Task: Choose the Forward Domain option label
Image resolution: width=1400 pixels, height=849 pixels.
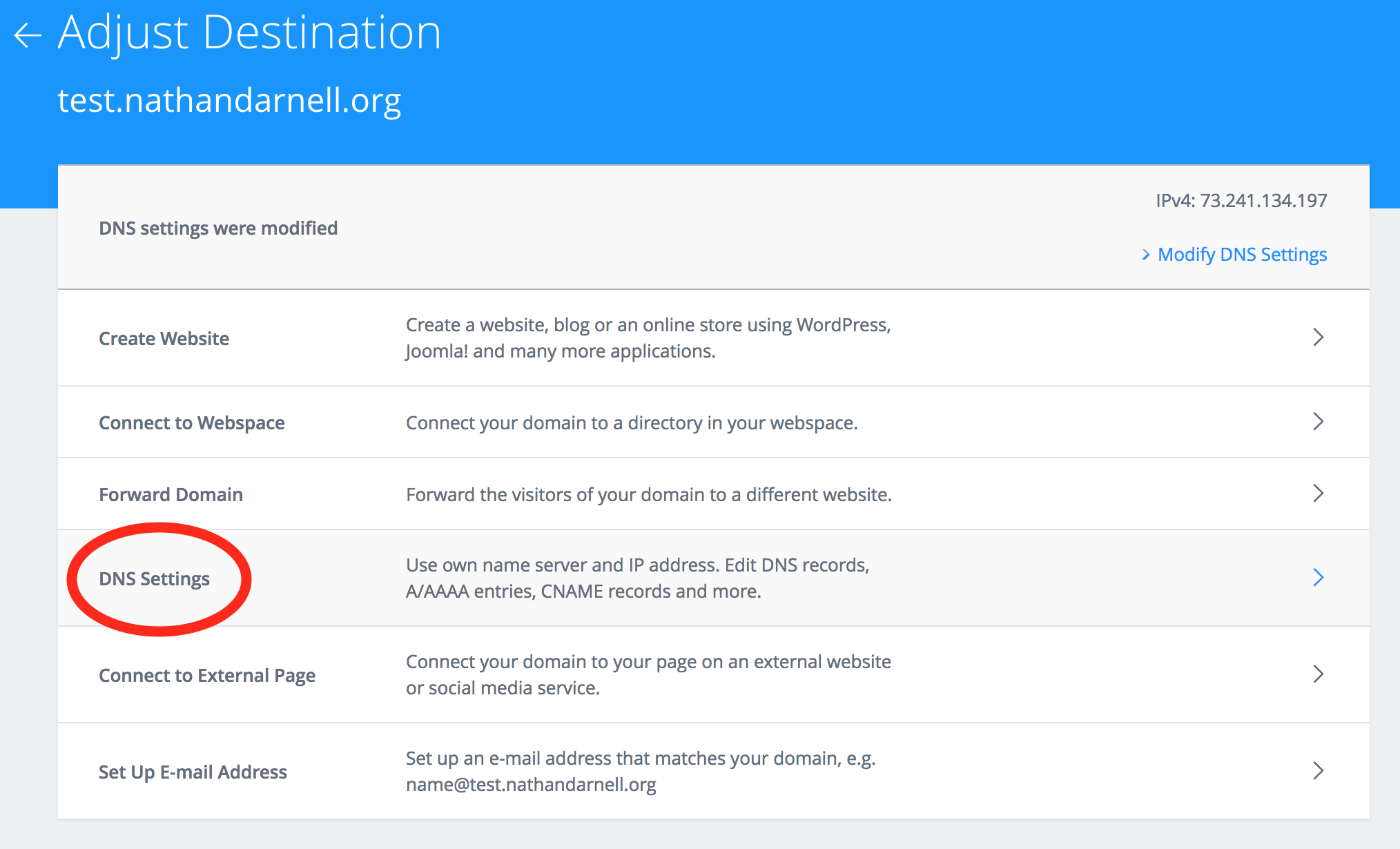Action: (171, 495)
